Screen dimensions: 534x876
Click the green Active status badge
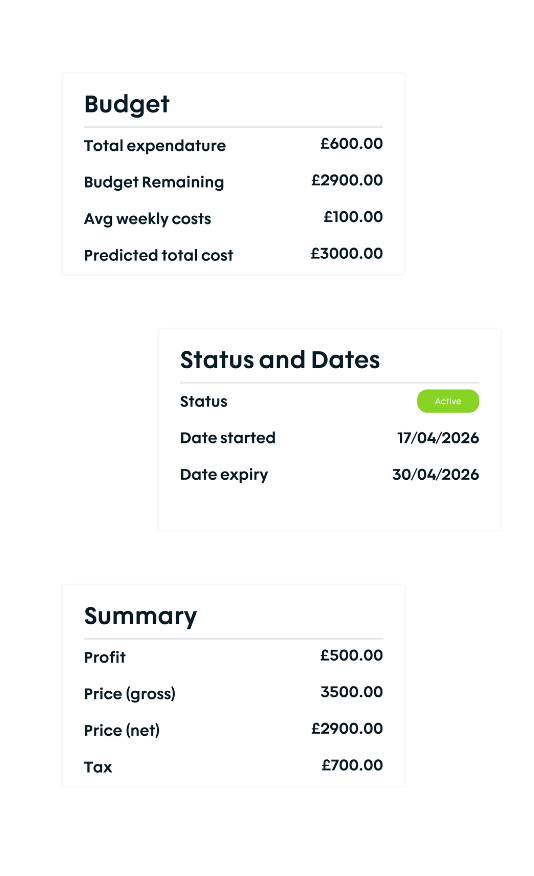[x=447, y=401]
